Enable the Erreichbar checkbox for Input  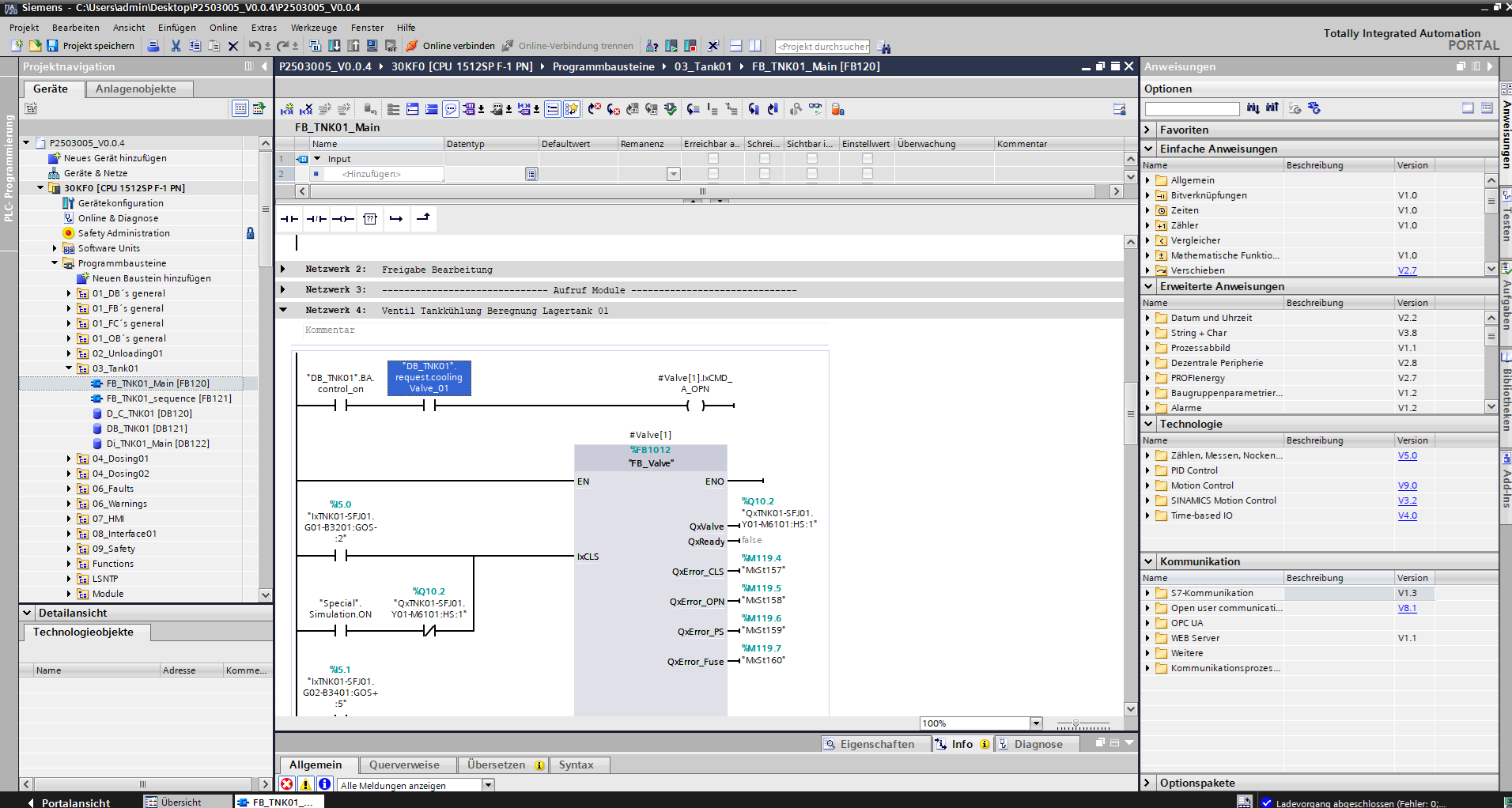tap(714, 158)
